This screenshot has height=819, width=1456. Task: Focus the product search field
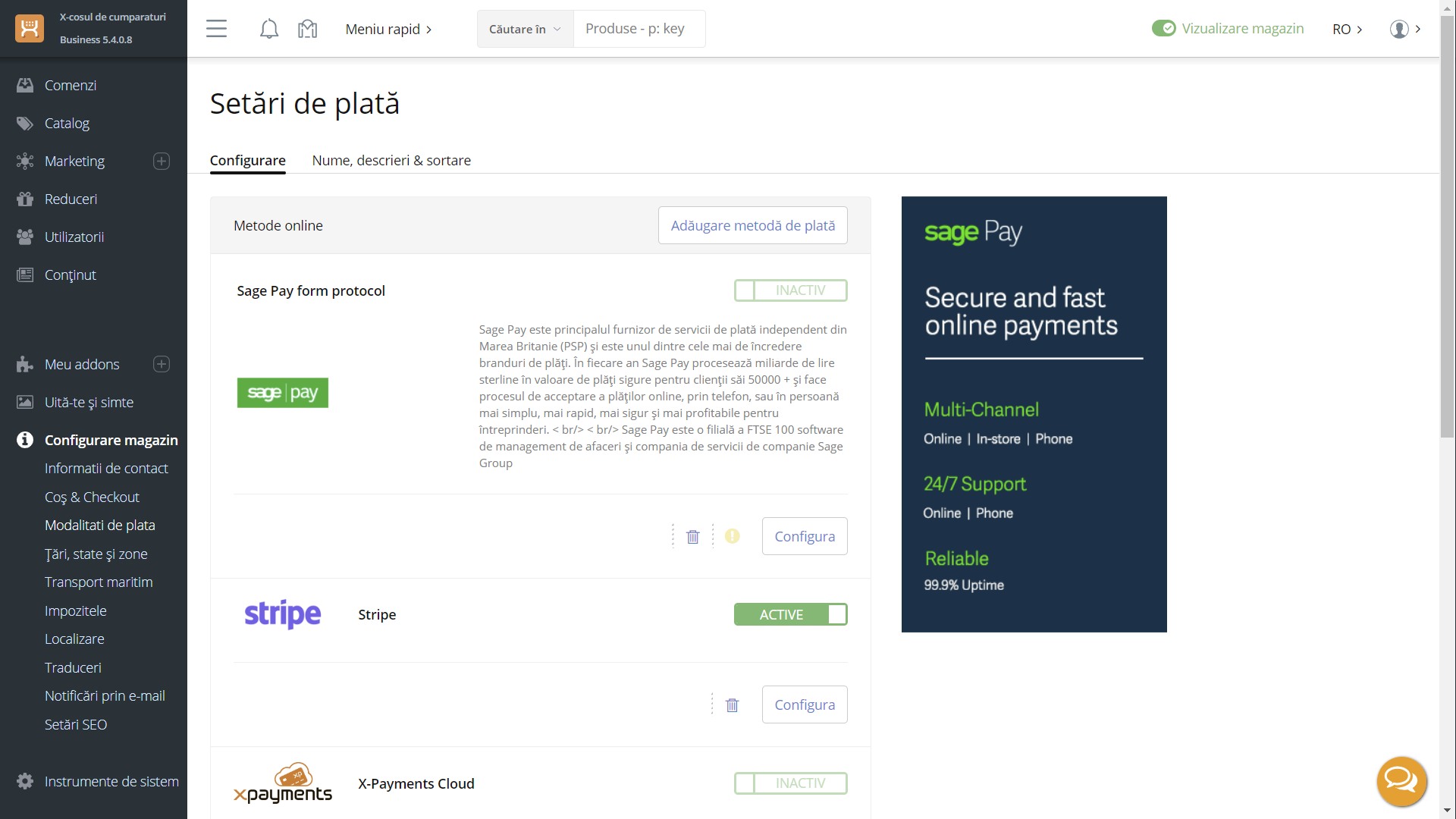tap(639, 29)
